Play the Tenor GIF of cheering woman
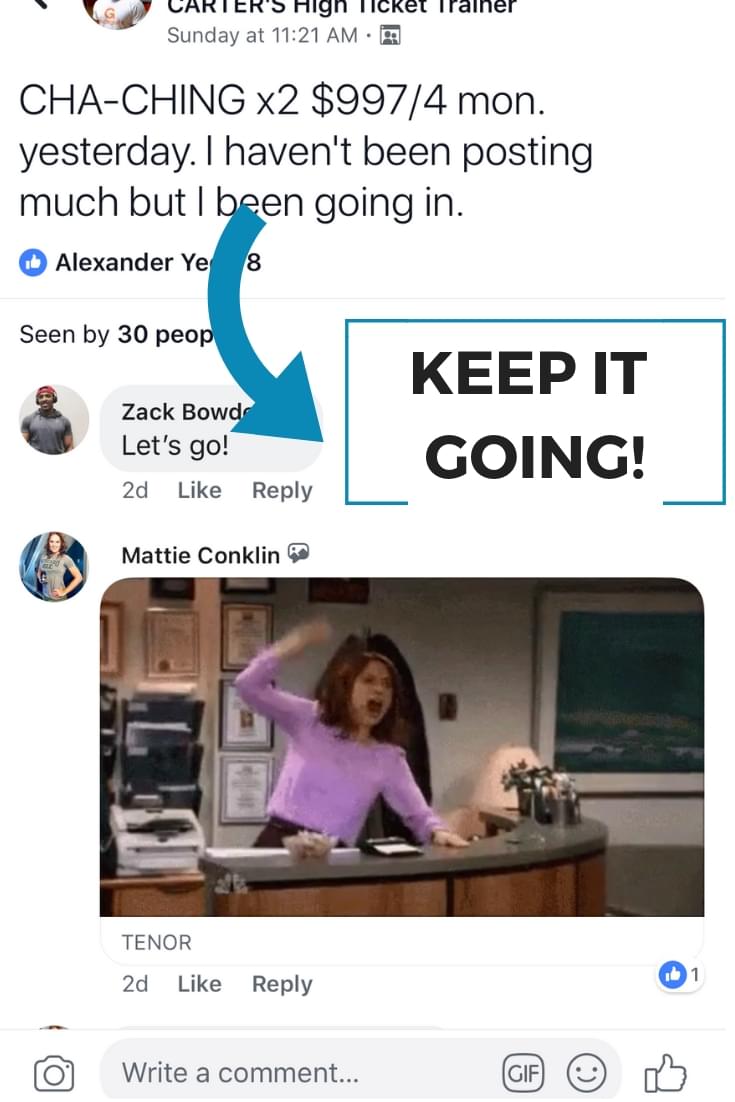The image size is (735, 1102). pyautogui.click(x=401, y=747)
